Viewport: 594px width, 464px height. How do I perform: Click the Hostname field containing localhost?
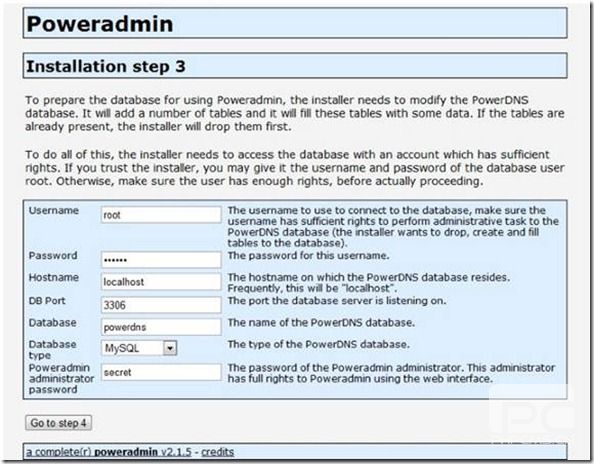pyautogui.click(x=161, y=281)
